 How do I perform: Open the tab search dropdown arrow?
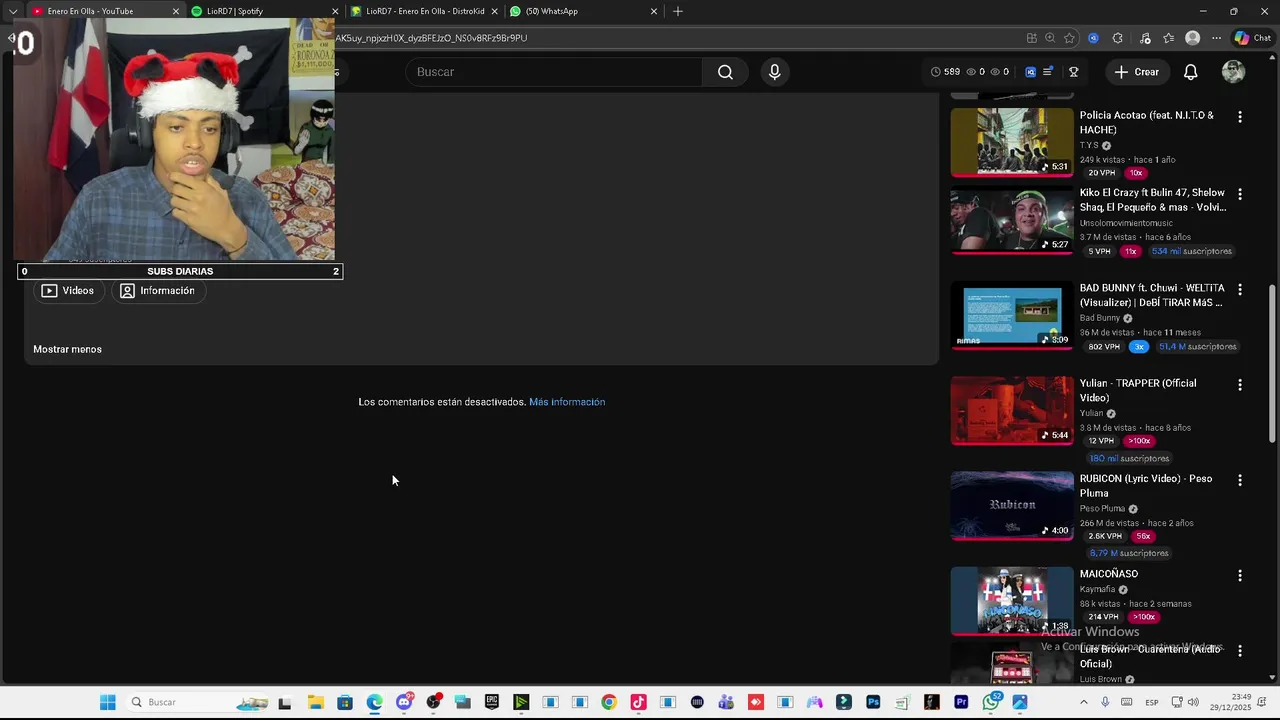tap(13, 11)
